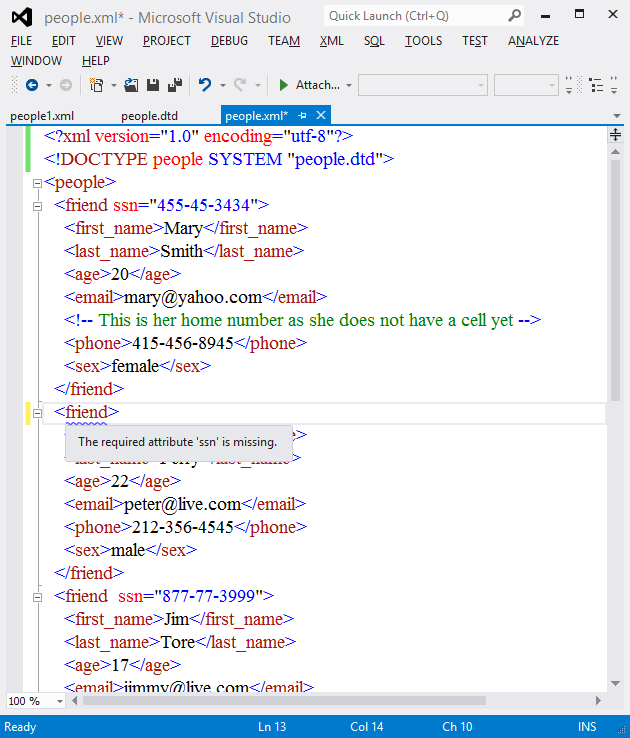This screenshot has height=738, width=630.
Task: Open the HELP menu
Action: (96, 61)
